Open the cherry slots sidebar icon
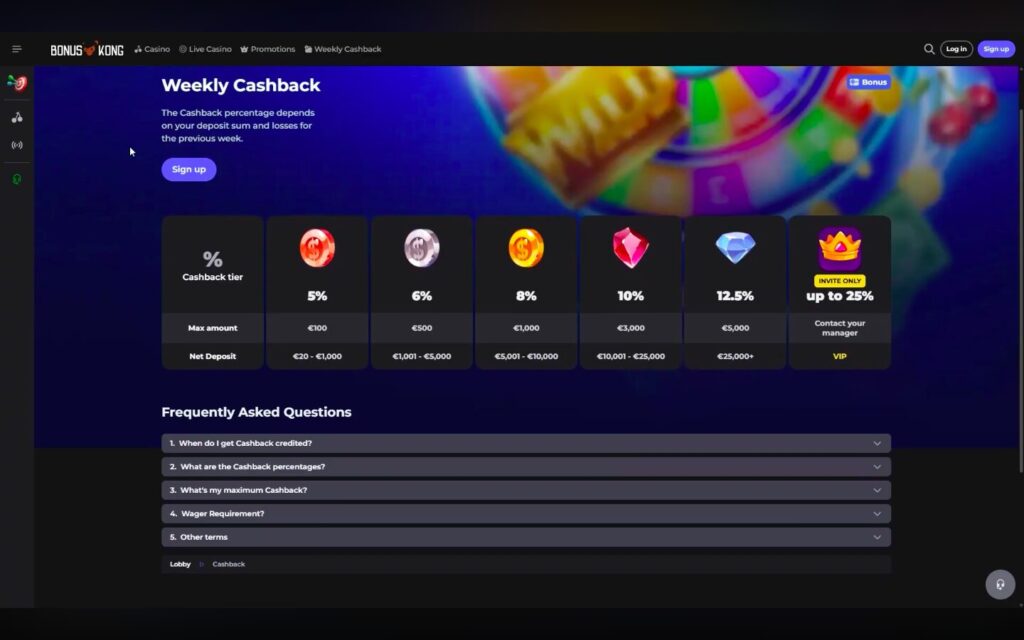The image size is (1024, 640). tap(17, 117)
